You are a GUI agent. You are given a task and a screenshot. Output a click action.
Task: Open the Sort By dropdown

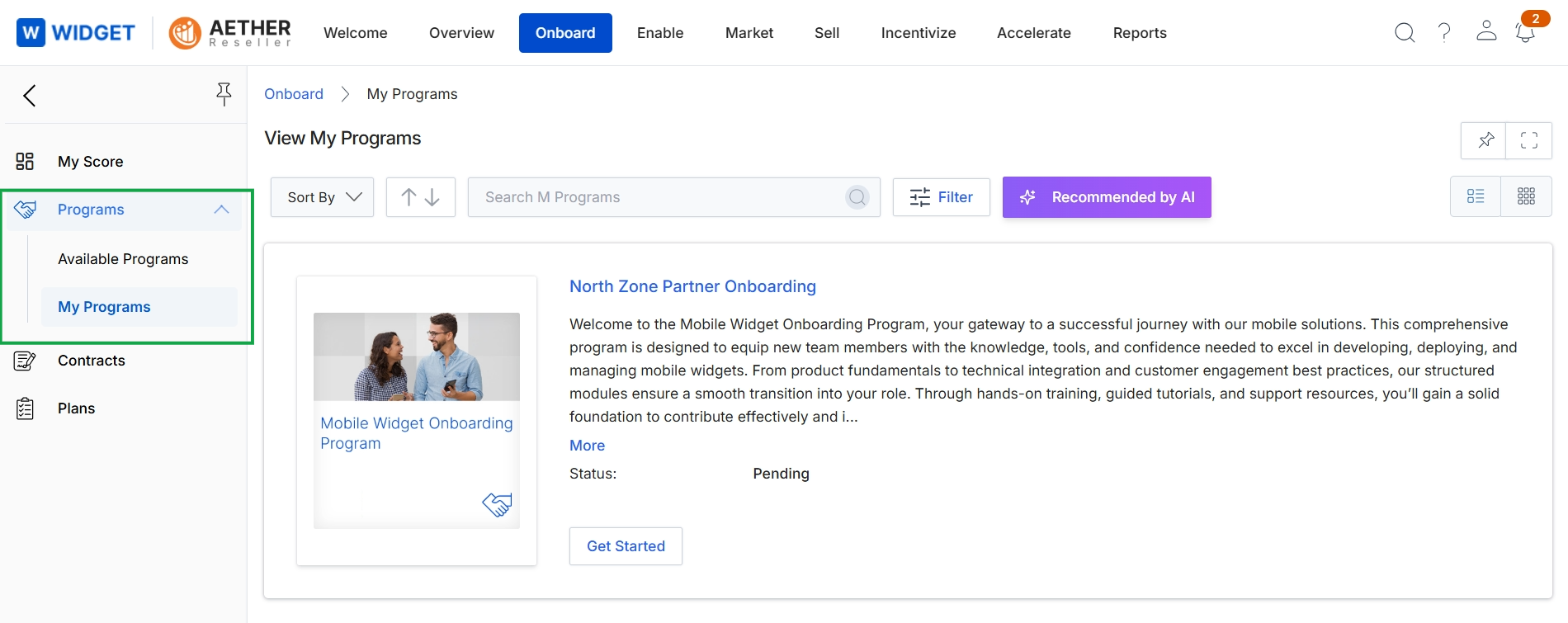coord(322,197)
